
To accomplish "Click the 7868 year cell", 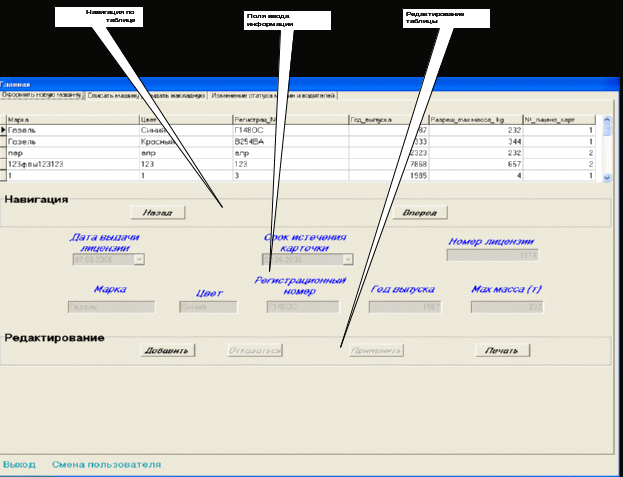I will coord(389,164).
